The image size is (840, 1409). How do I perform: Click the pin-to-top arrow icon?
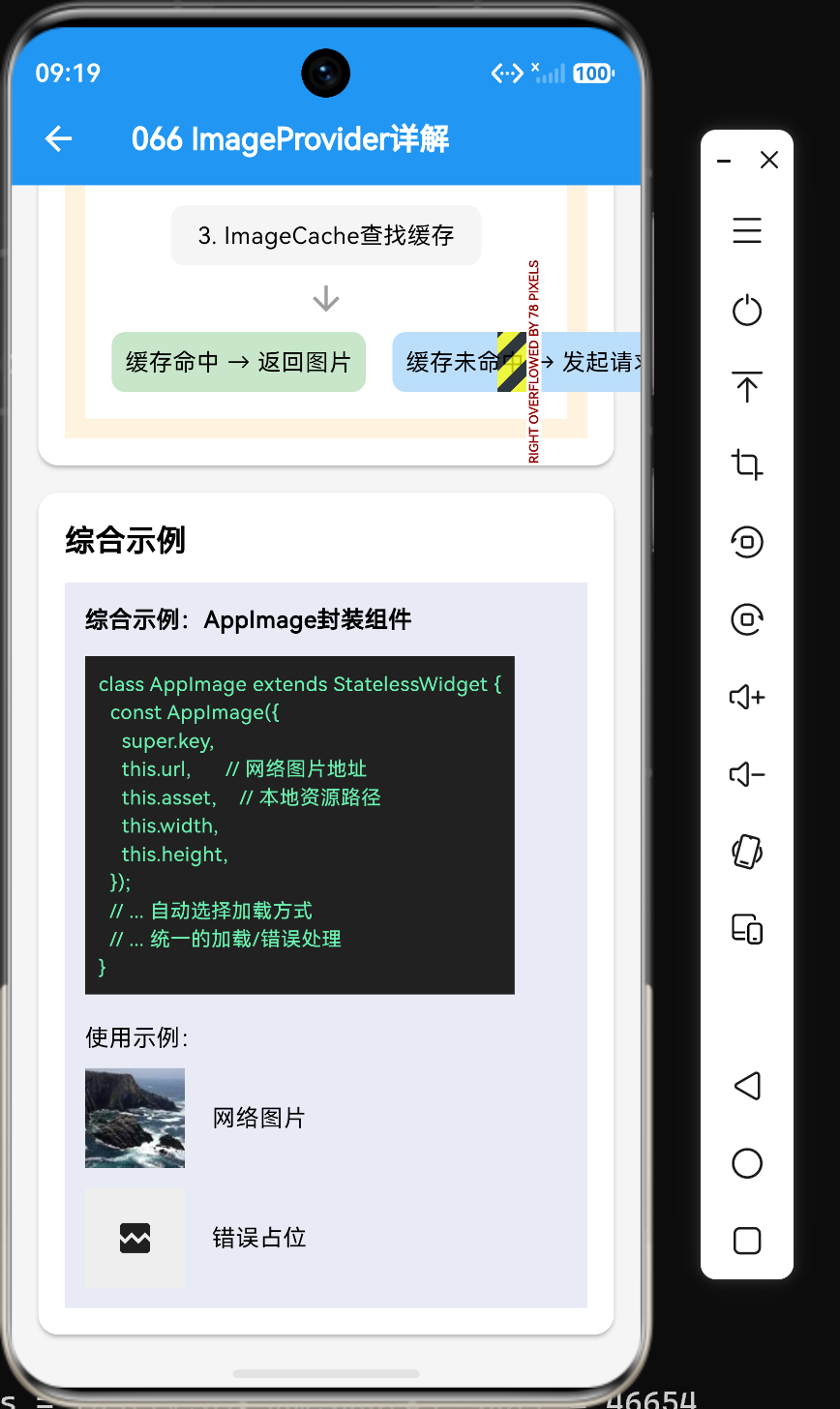747,387
